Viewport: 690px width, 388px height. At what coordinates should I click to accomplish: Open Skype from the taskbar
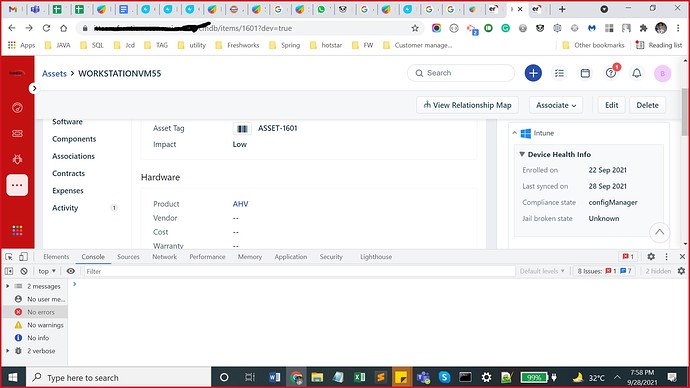point(444,377)
